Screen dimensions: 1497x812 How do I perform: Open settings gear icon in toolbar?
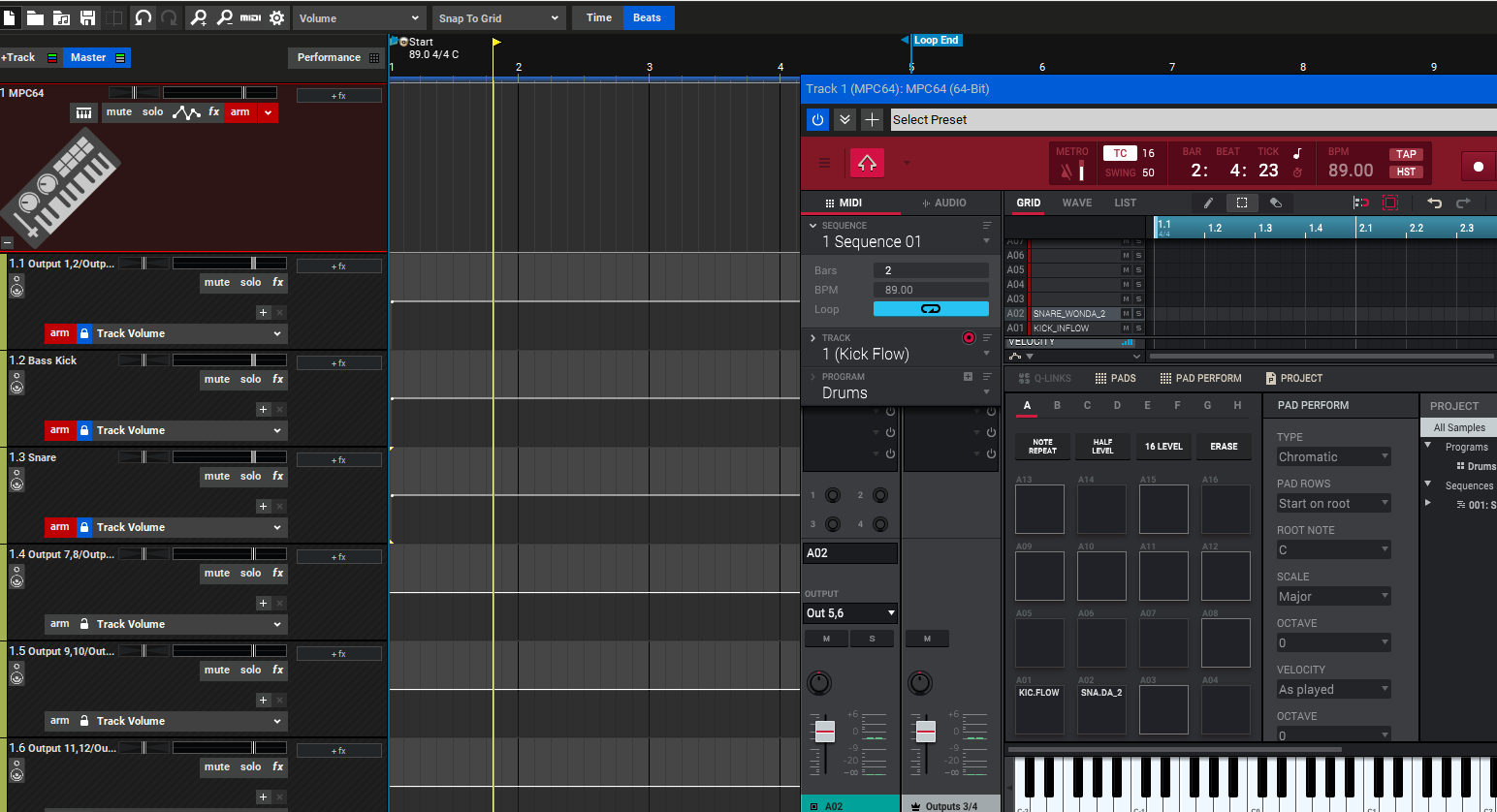click(x=277, y=17)
